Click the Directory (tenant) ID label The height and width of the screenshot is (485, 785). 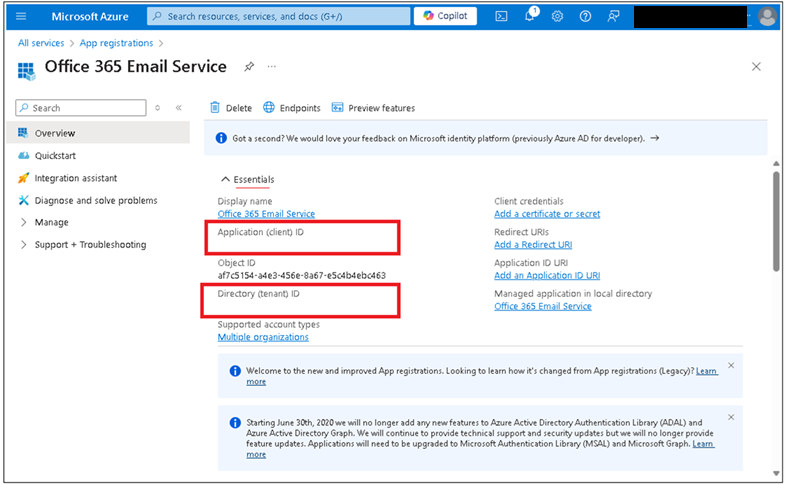click(x=258, y=294)
